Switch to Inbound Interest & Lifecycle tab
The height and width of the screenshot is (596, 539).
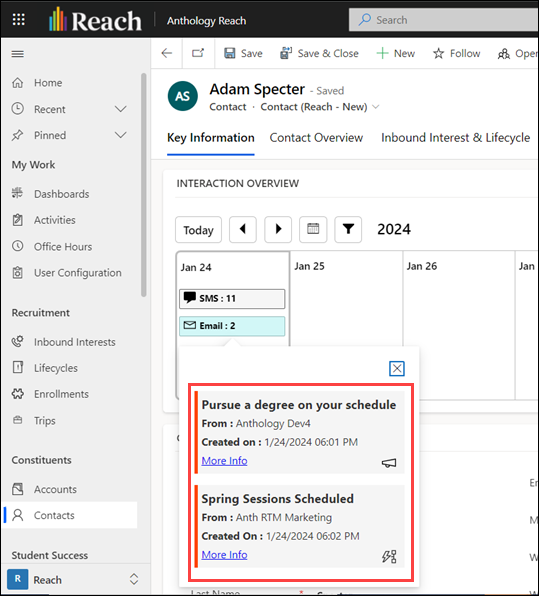point(455,138)
